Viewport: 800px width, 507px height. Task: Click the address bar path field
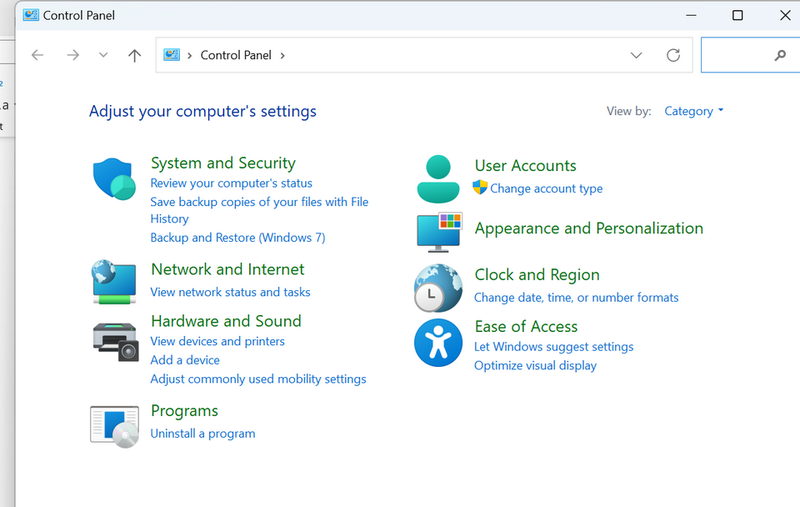tap(423, 55)
